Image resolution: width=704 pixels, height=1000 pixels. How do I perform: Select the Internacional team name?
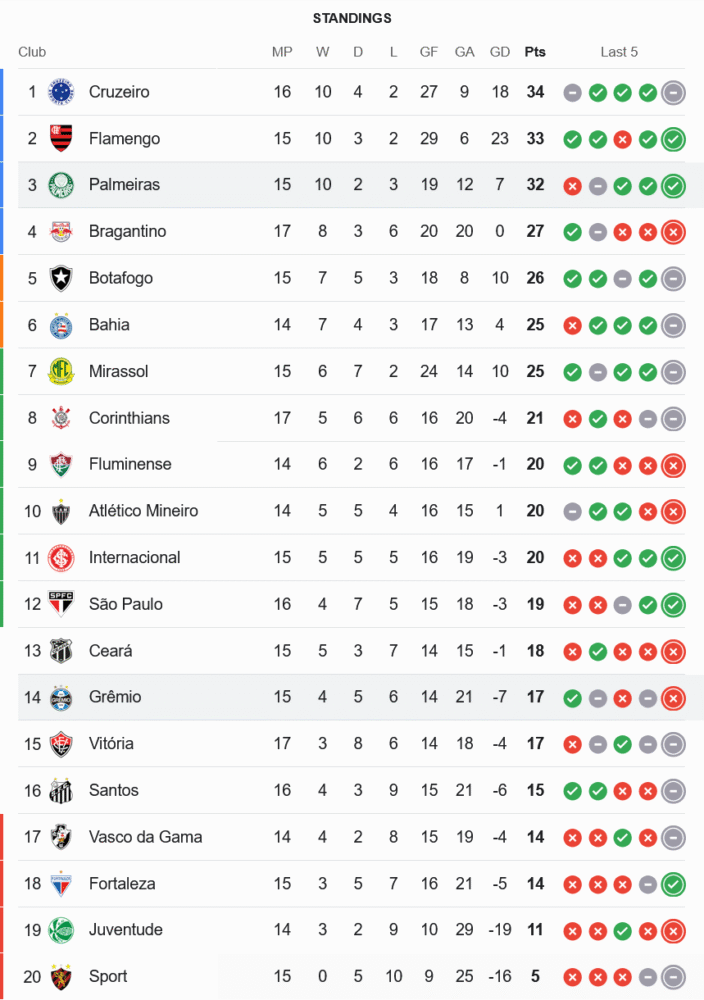(134, 557)
